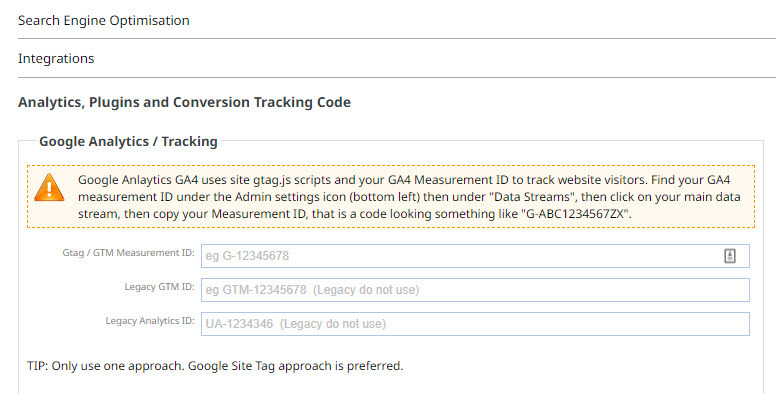Screen dimensions: 776x394
Task: Click the "Legacy GTM ID:" label
Action: pyautogui.click(x=159, y=287)
